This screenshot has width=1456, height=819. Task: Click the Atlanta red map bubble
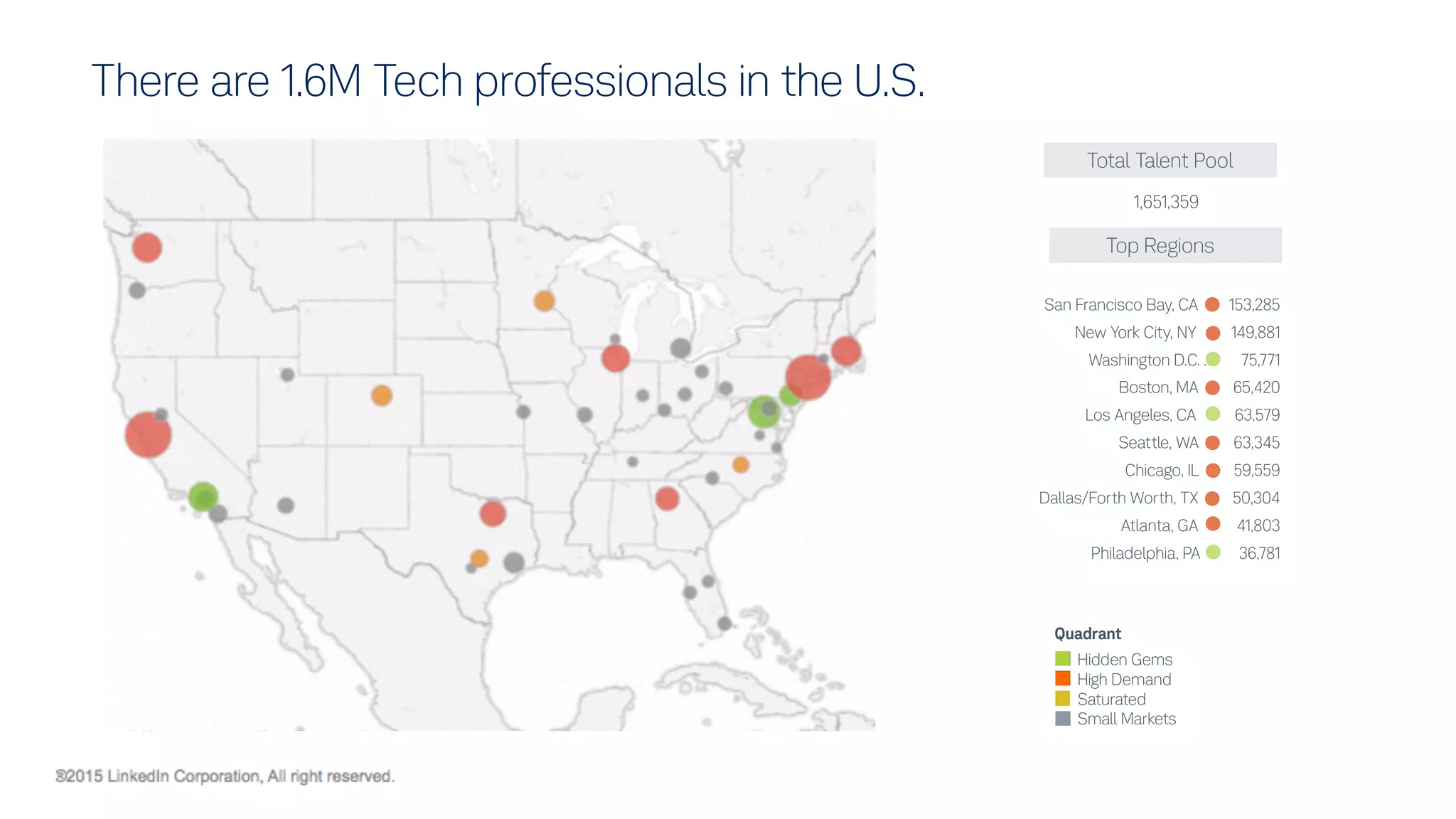click(x=667, y=498)
